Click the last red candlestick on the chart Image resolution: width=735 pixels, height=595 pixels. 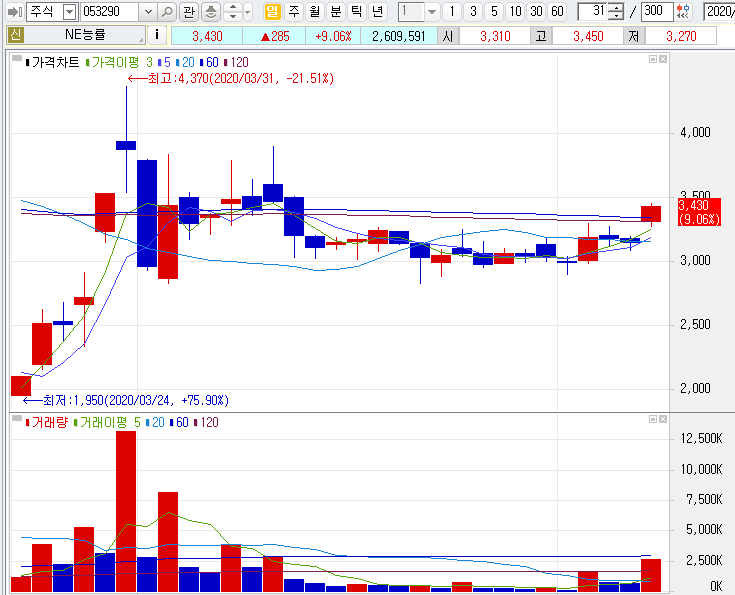click(651, 214)
